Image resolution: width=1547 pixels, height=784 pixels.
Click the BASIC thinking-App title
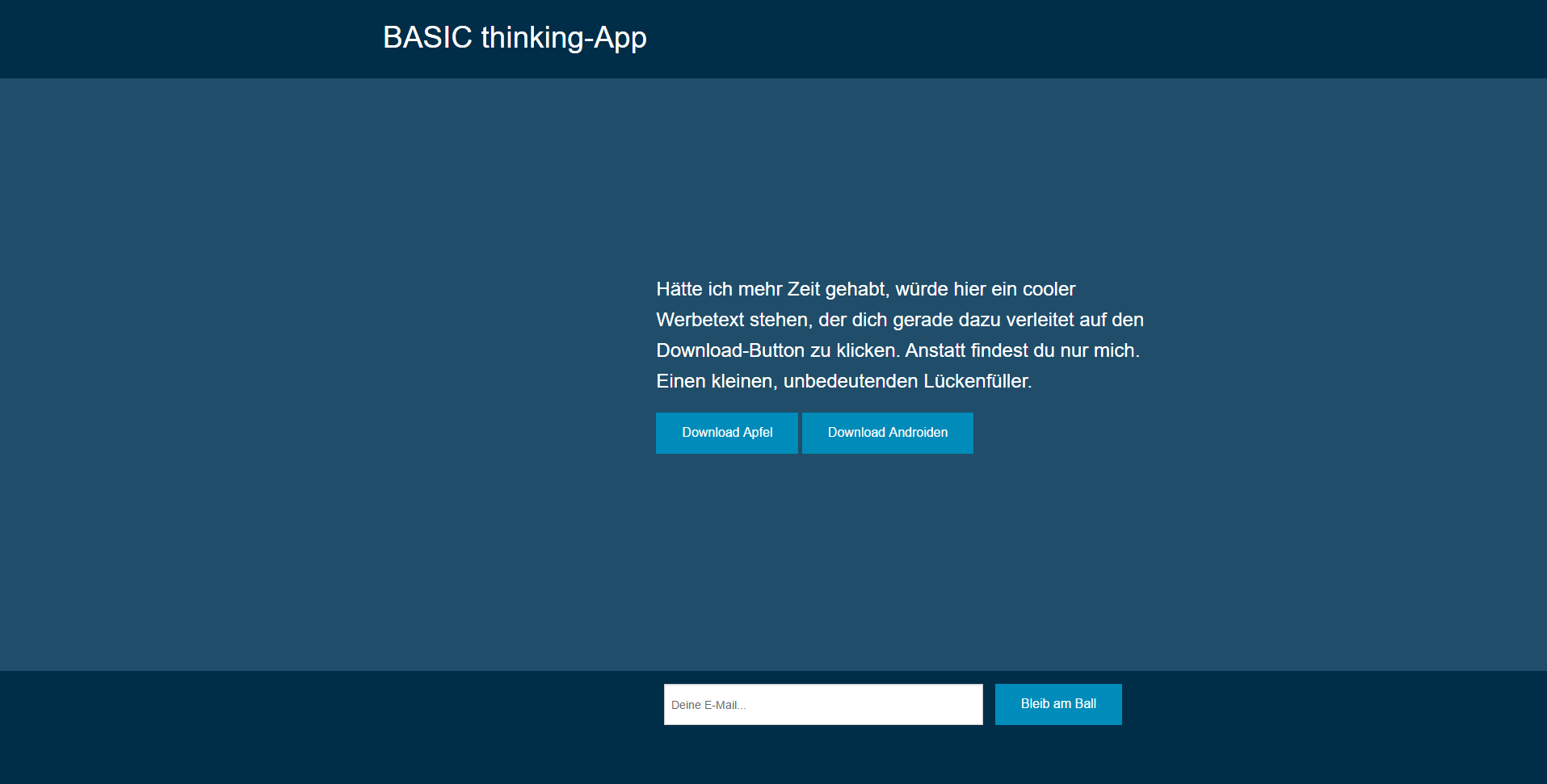coord(515,38)
